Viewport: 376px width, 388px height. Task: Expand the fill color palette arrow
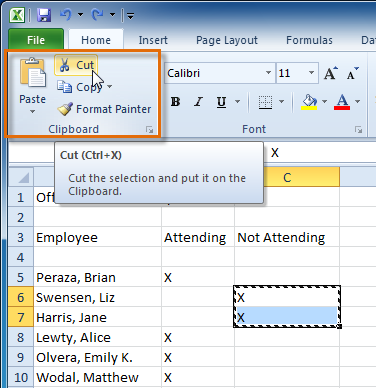(324, 101)
